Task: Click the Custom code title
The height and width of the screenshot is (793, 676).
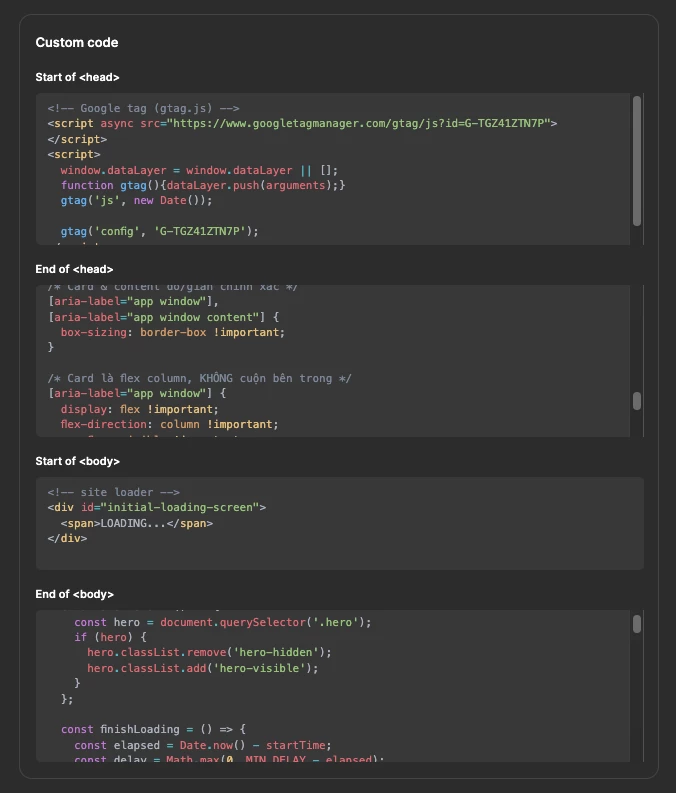Action: tap(77, 42)
